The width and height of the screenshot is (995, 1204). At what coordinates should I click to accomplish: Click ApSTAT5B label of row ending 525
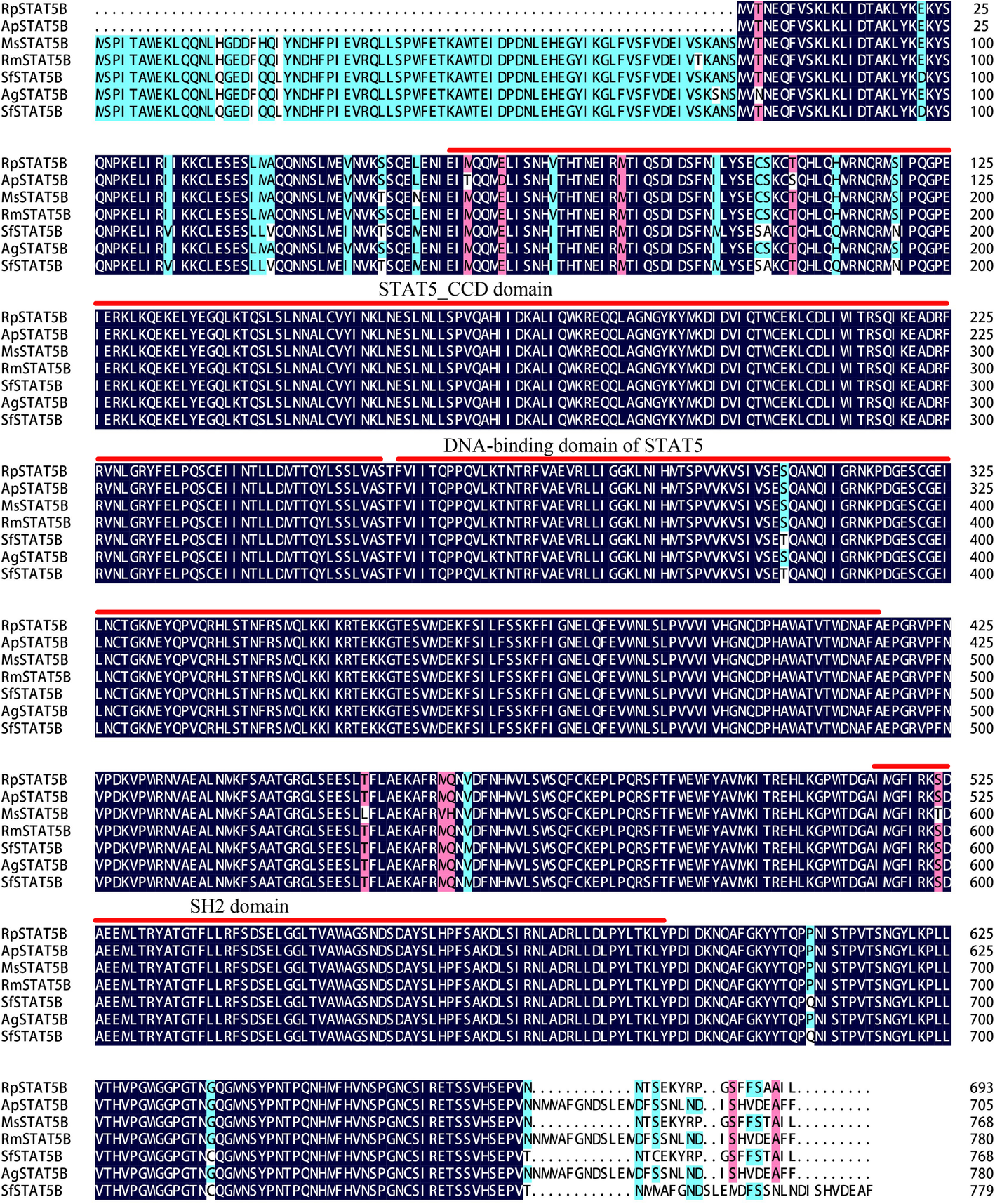tap(34, 797)
